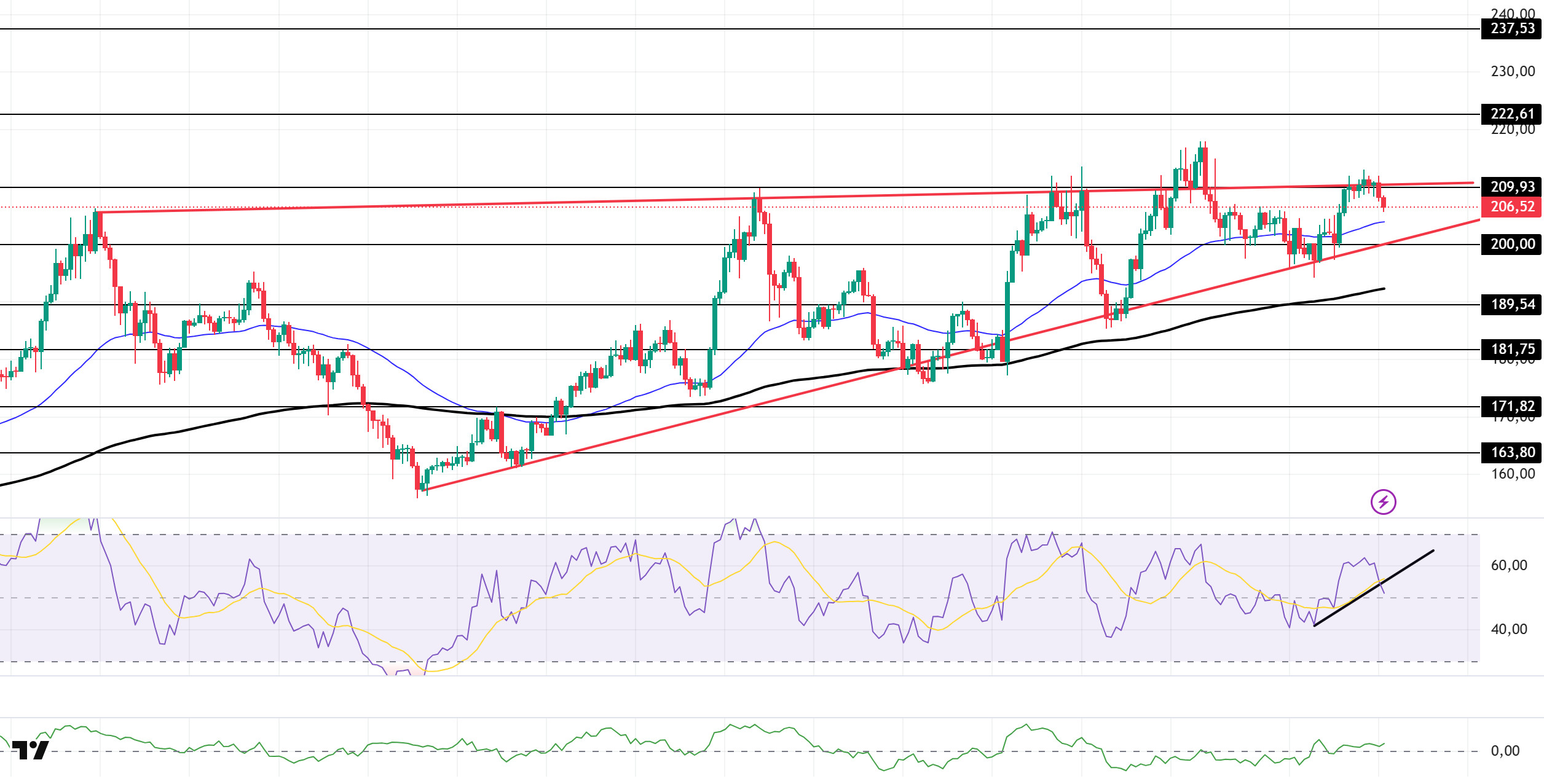Image resolution: width=1544 pixels, height=784 pixels.
Task: Select the 237,53 price level label
Action: coord(1511,28)
